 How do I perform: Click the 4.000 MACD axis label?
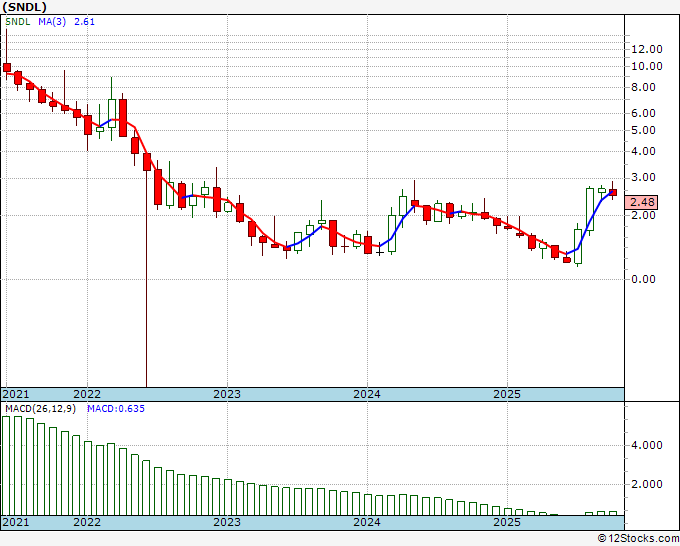(645, 445)
